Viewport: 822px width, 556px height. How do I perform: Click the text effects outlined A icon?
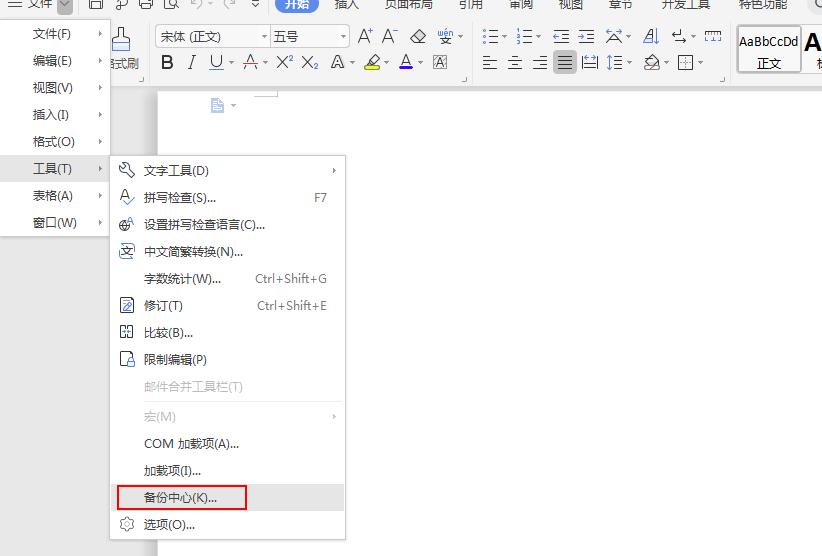pyautogui.click(x=337, y=62)
